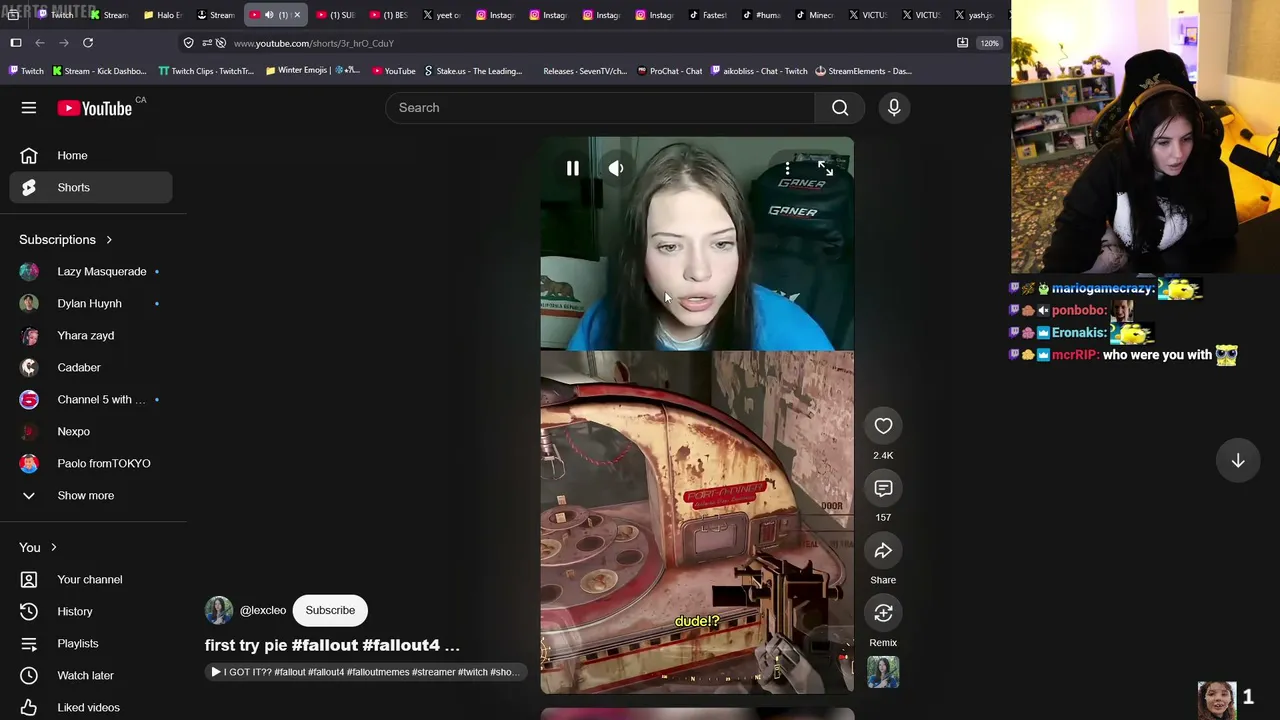
Task: Remix this Short
Action: click(883, 613)
